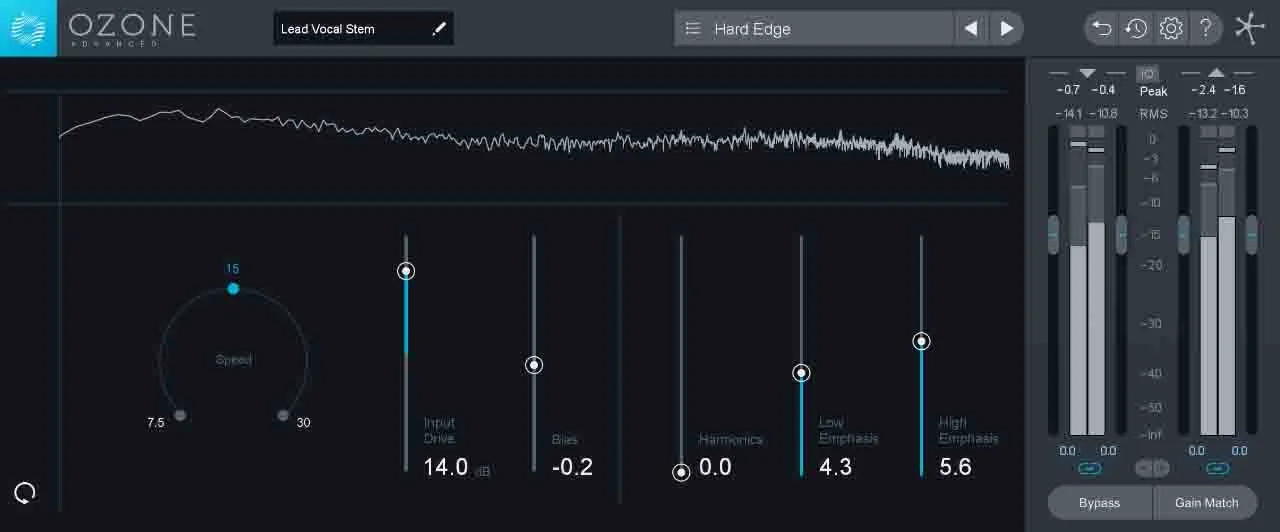Open the undo history clock icon
The width and height of the screenshot is (1280, 532).
pos(1136,29)
